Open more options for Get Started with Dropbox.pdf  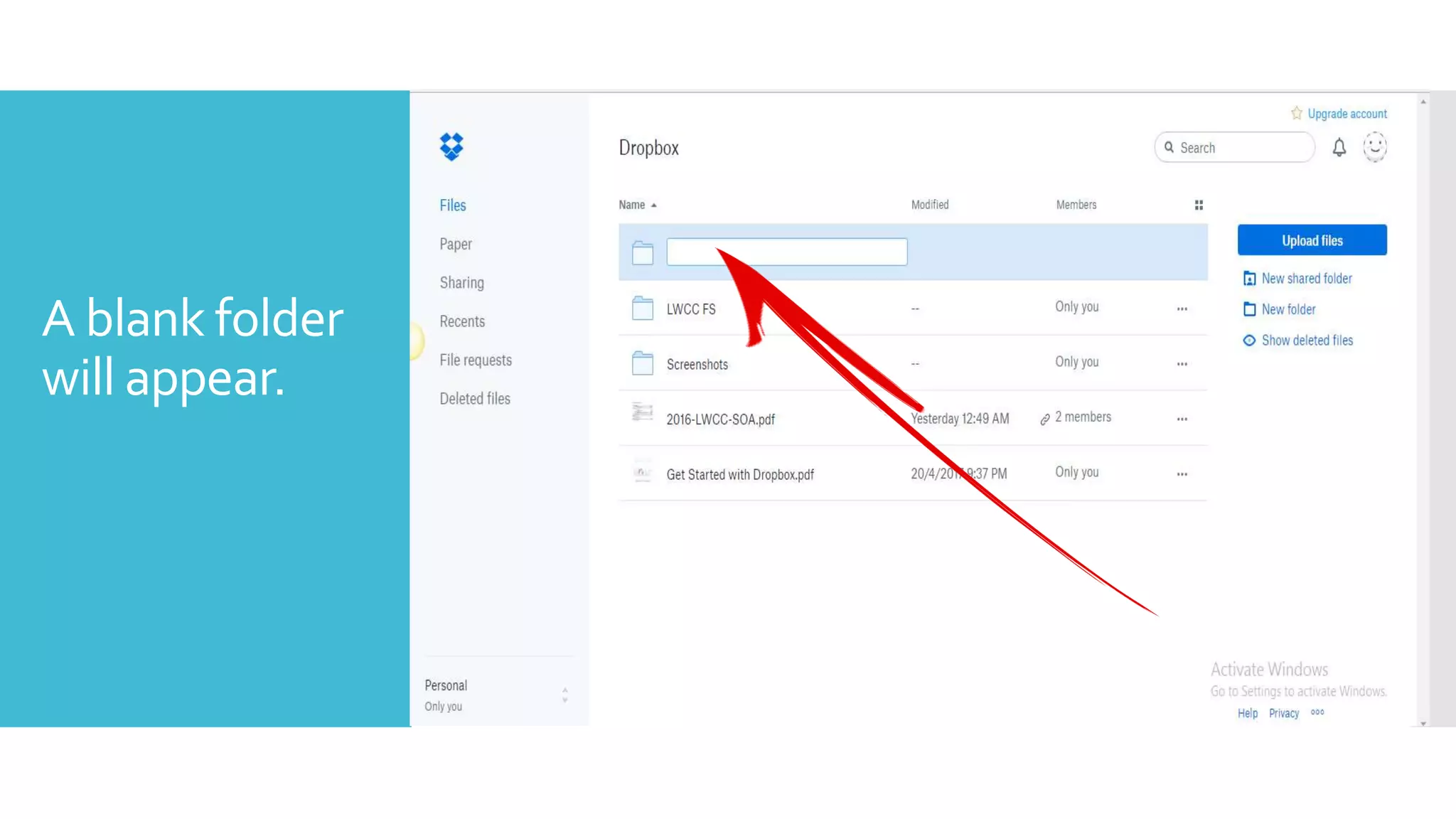[x=1182, y=474]
